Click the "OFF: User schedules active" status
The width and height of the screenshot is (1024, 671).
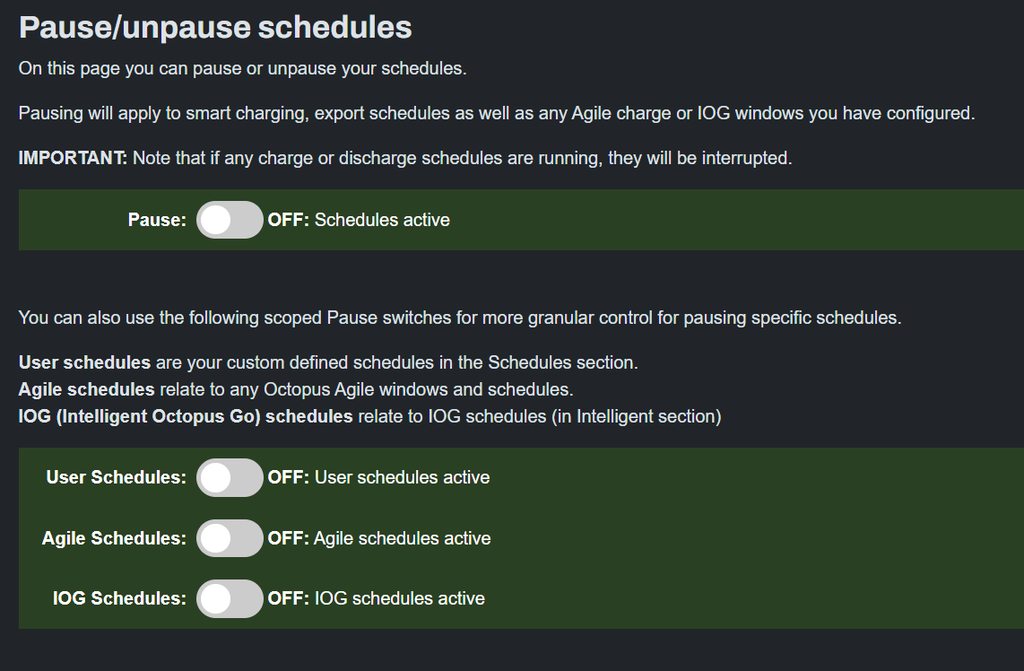click(x=379, y=478)
